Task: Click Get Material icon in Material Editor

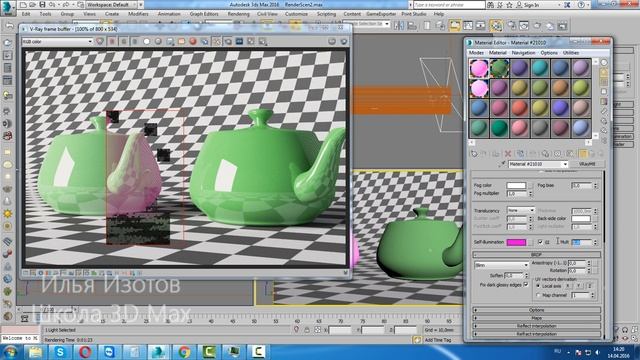Action: (x=474, y=154)
